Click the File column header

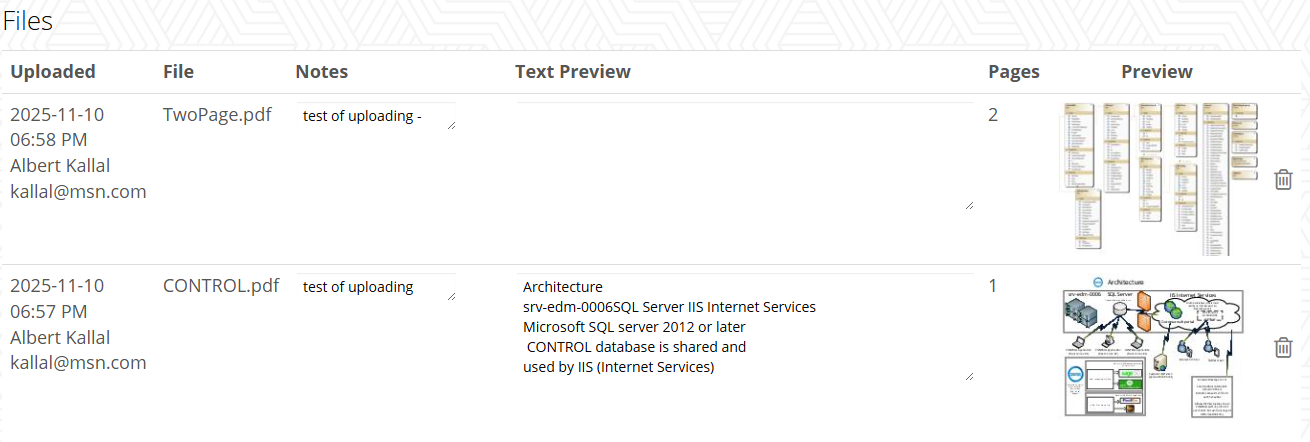[178, 71]
